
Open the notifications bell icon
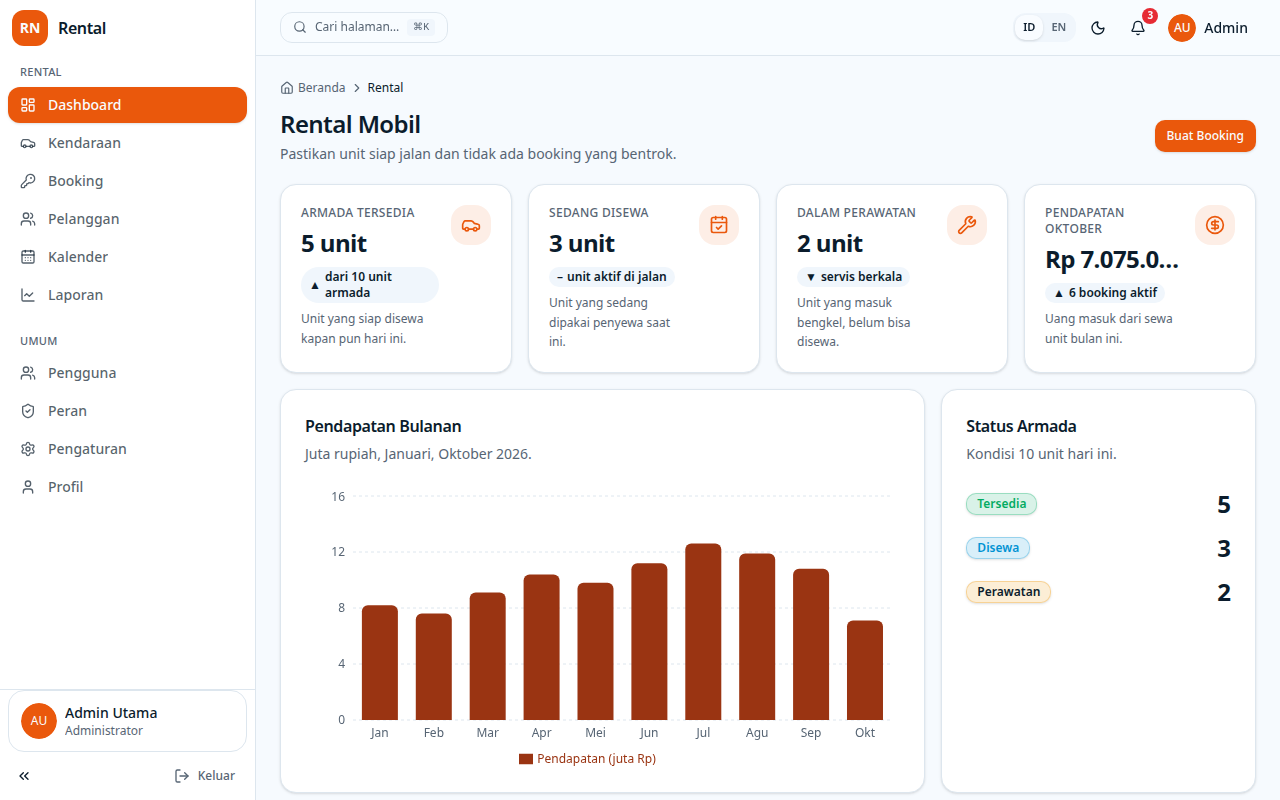pyautogui.click(x=1138, y=28)
